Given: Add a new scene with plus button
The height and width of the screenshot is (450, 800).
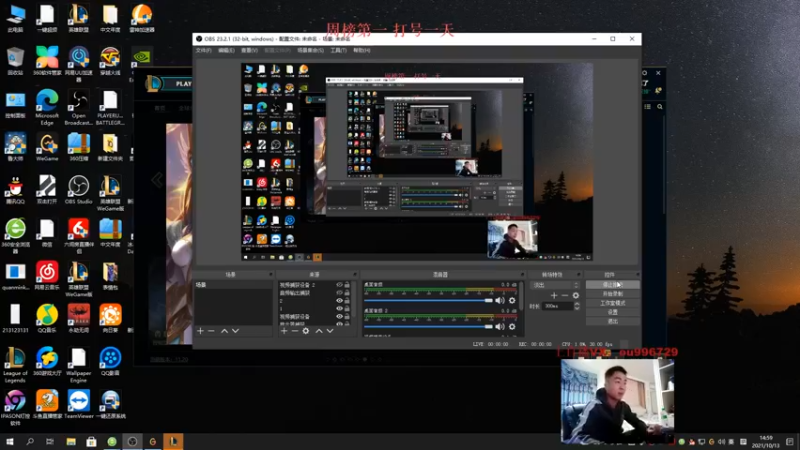Looking at the screenshot, I should 201,331.
